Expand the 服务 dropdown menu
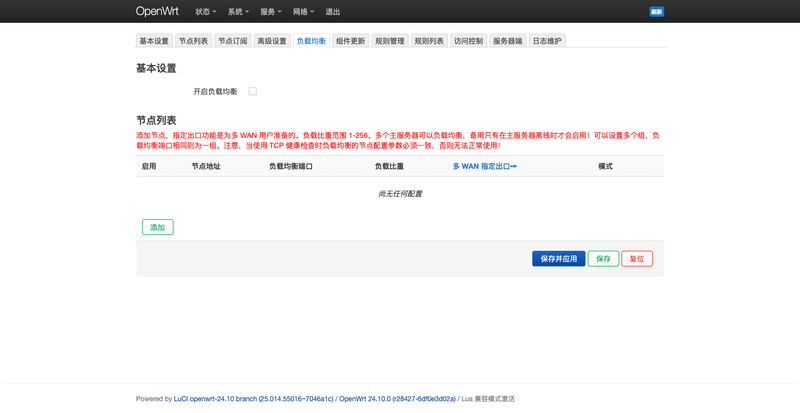This screenshot has height=413, width=800. (x=271, y=12)
